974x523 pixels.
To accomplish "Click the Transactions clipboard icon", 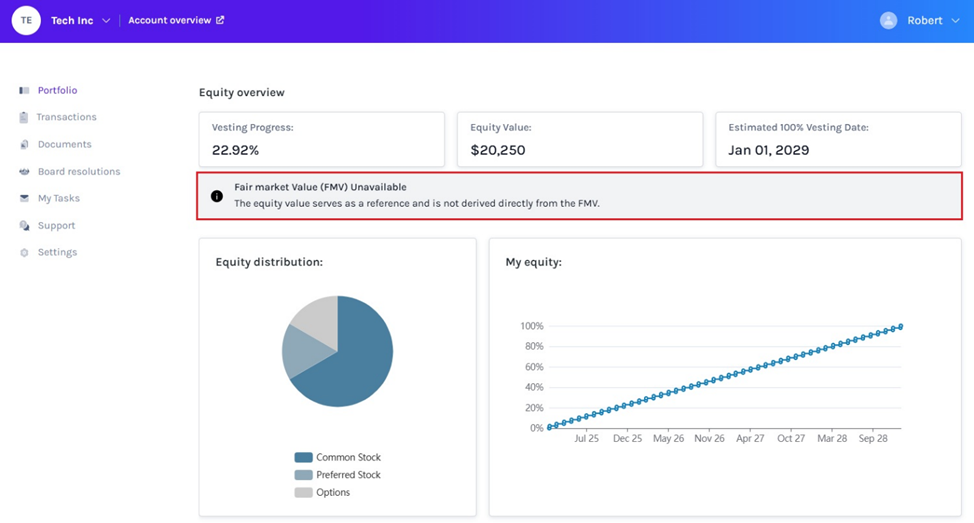I will point(24,117).
